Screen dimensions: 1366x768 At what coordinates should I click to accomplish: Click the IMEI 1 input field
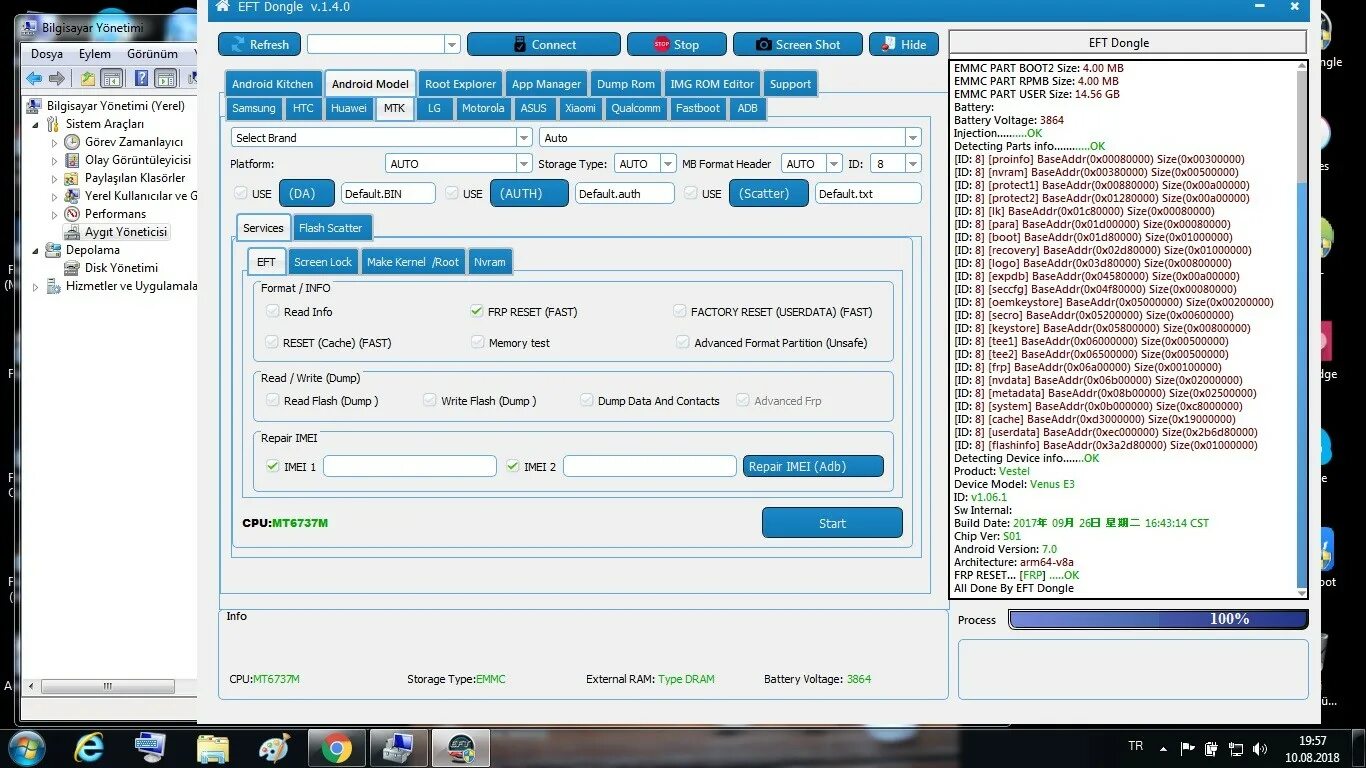coord(409,466)
